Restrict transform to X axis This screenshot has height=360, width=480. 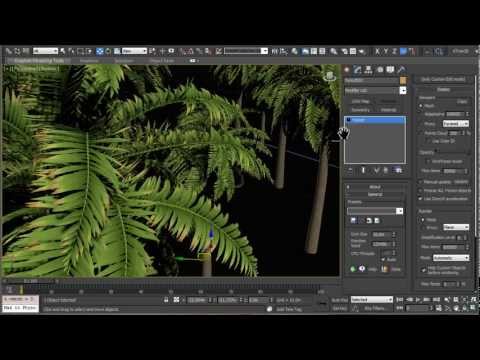click(x=377, y=51)
